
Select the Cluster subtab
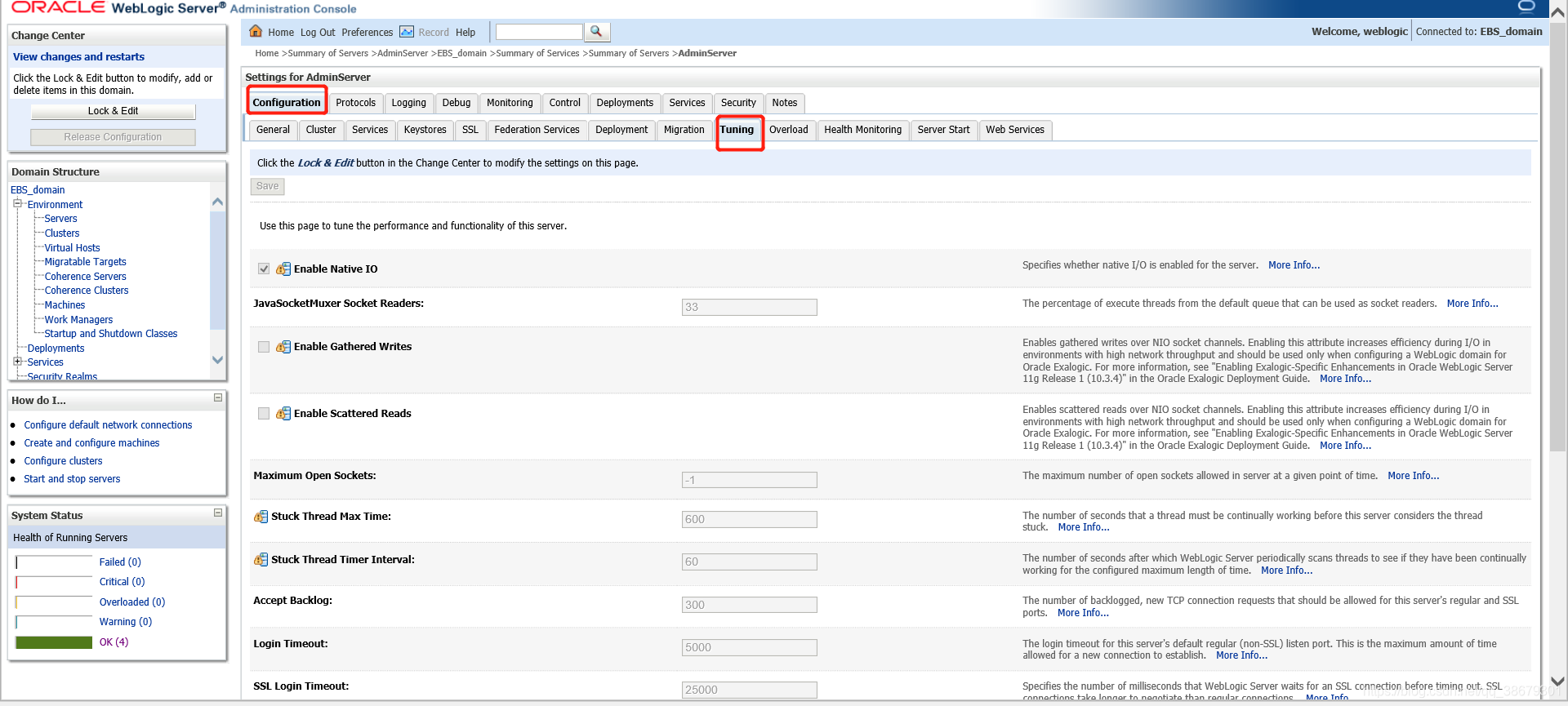[x=321, y=130]
